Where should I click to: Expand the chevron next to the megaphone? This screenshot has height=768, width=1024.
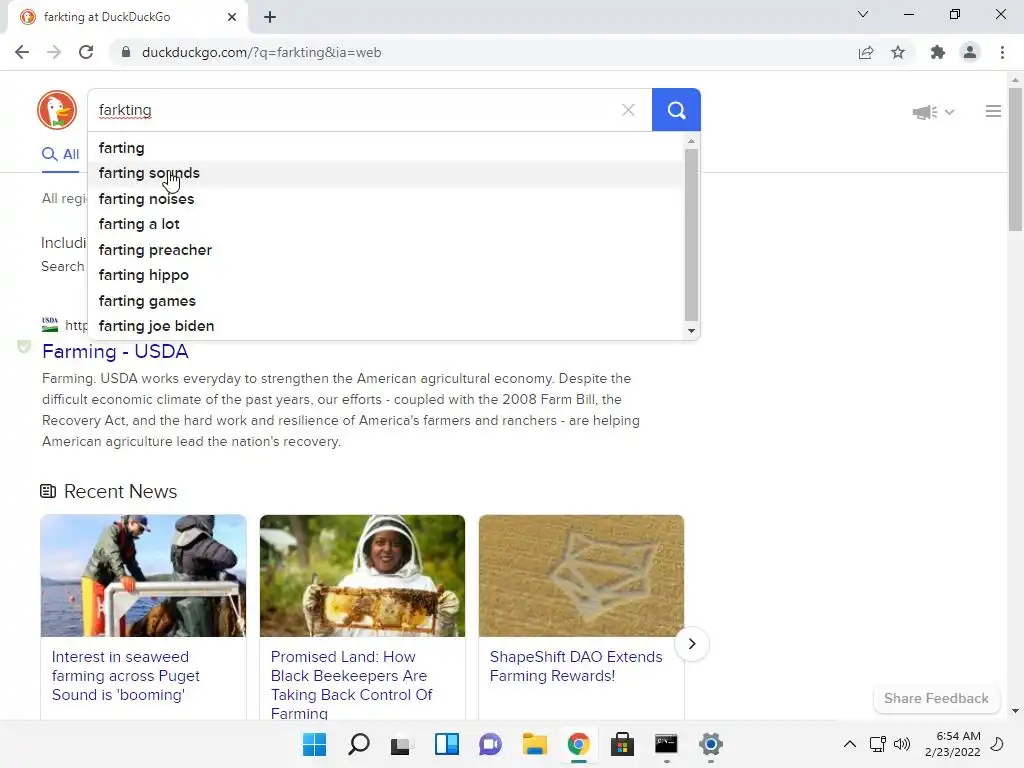950,112
